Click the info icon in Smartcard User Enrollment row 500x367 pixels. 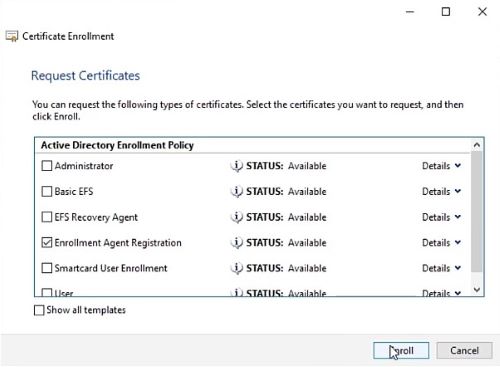pyautogui.click(x=237, y=268)
